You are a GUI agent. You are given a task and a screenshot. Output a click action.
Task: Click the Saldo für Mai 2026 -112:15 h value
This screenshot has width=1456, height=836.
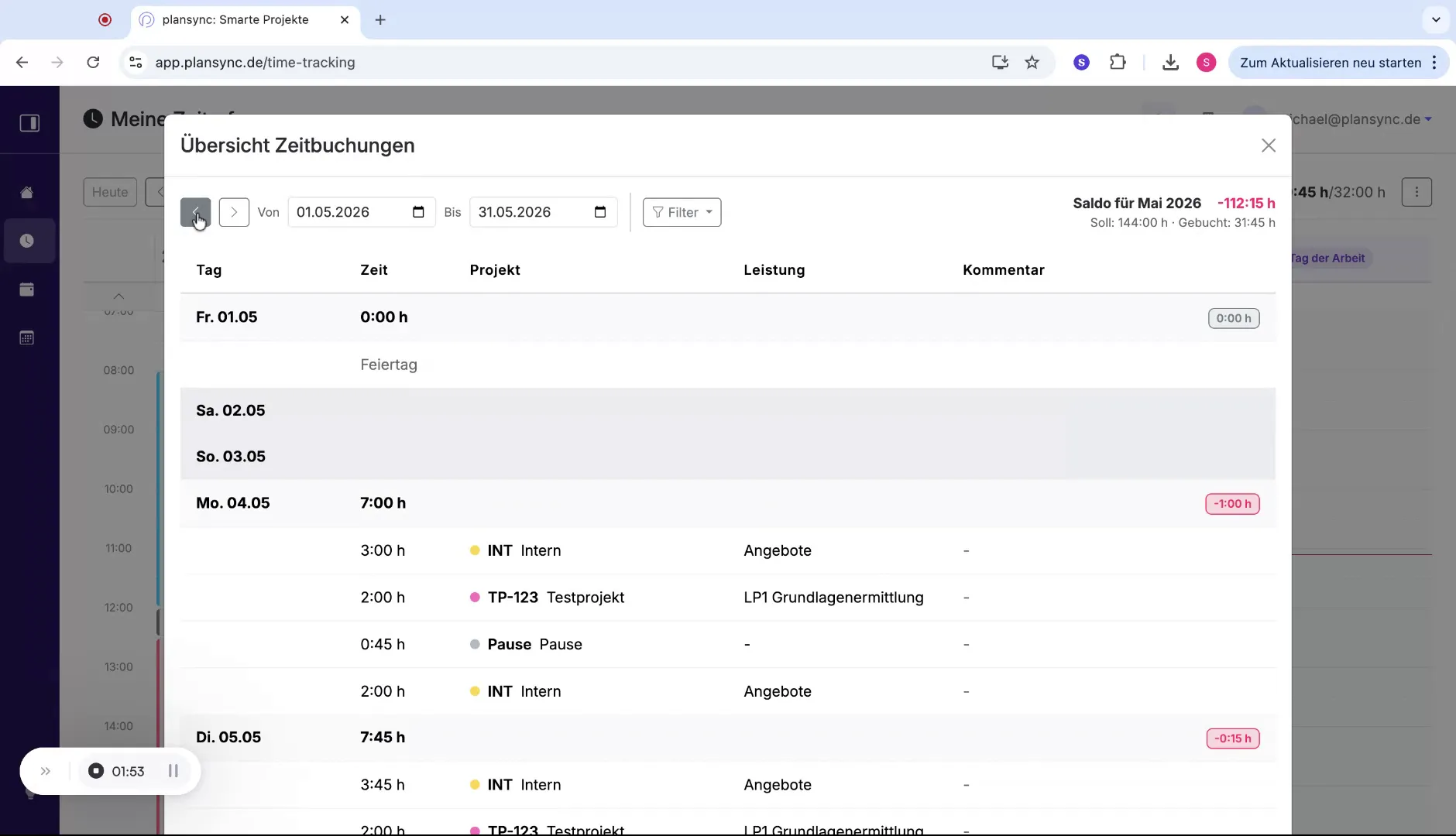1246,203
